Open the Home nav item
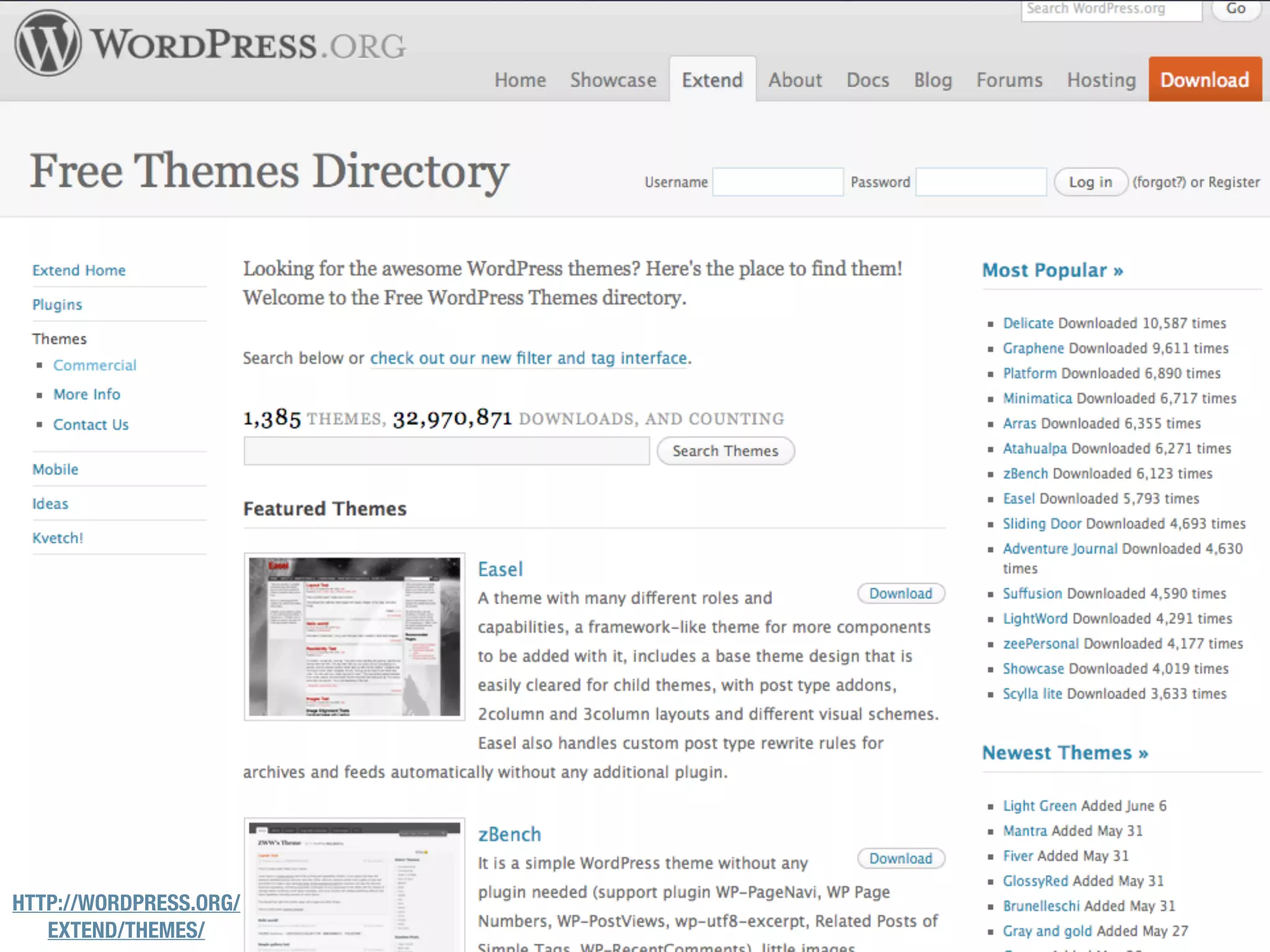Screen dimensions: 1270x952 [x=520, y=80]
